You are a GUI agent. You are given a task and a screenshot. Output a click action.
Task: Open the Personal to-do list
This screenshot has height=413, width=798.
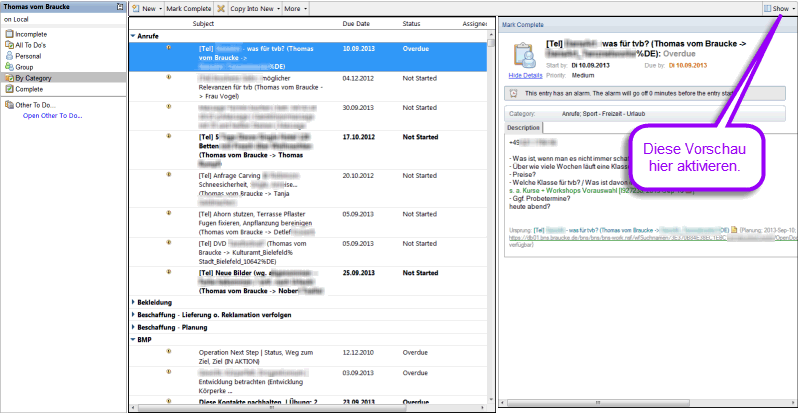point(29,56)
